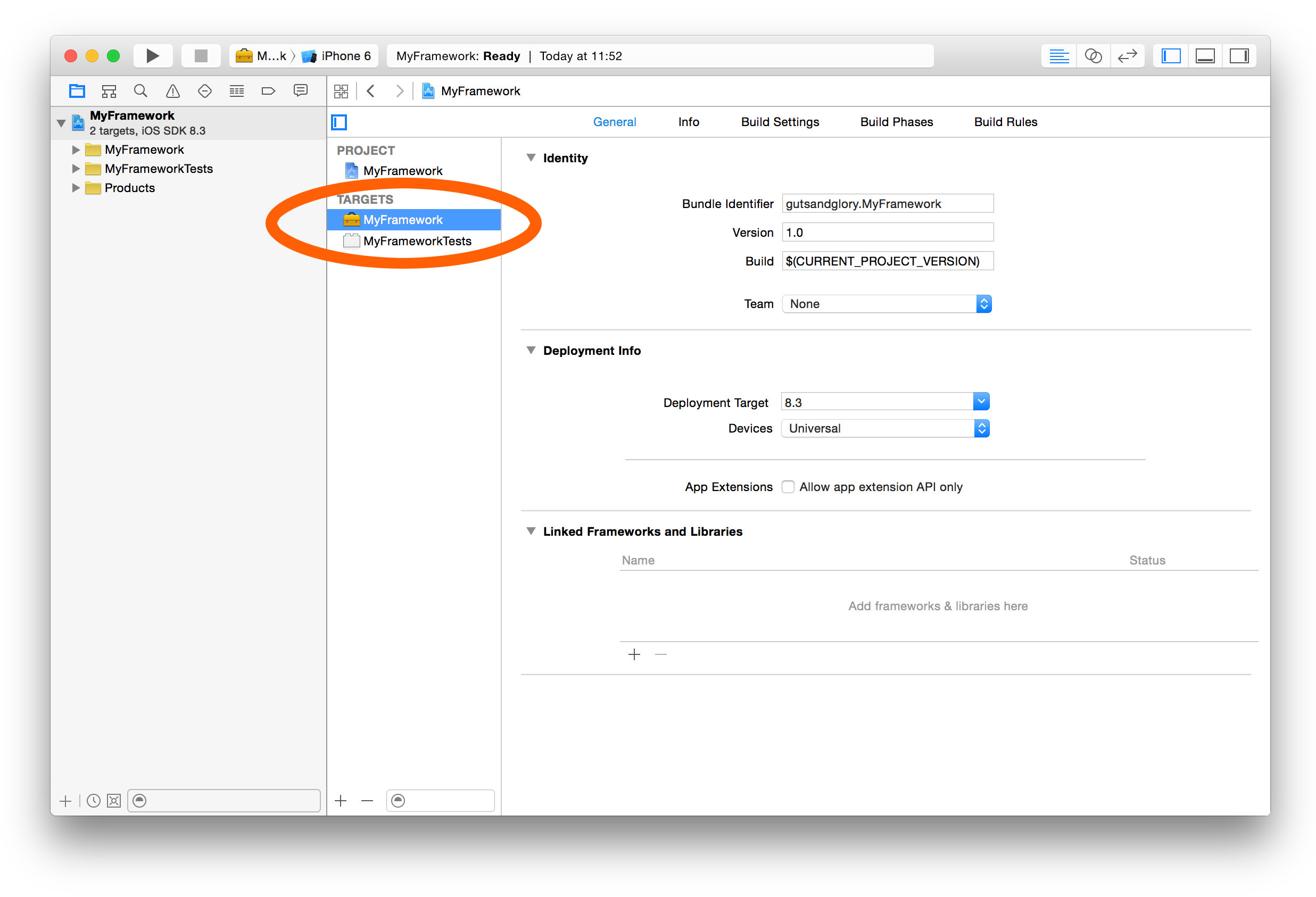Hide the project and targets list
The height and width of the screenshot is (897, 1316).
point(339,122)
